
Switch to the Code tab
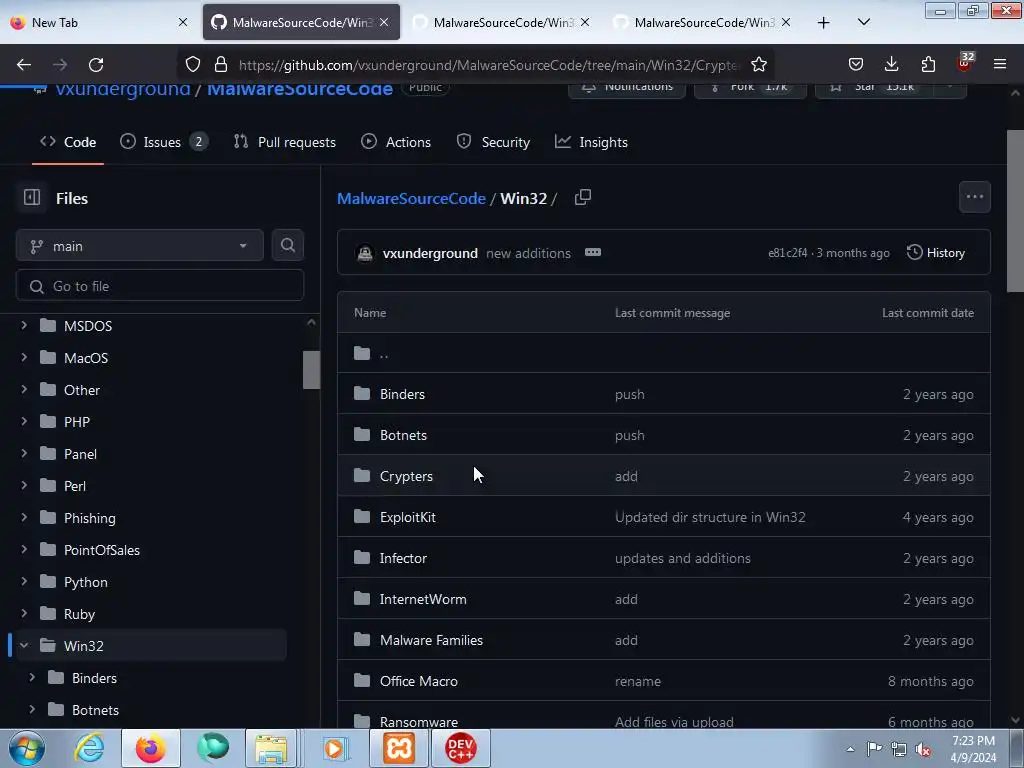tap(68, 142)
